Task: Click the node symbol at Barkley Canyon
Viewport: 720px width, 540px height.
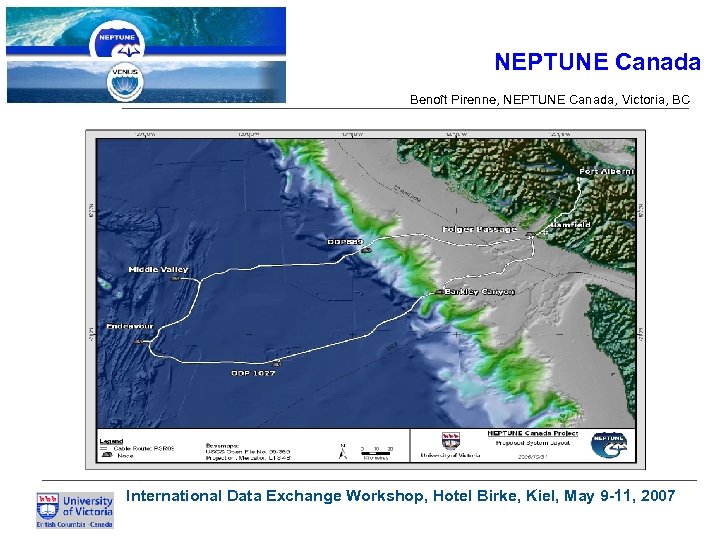Action: [439, 292]
